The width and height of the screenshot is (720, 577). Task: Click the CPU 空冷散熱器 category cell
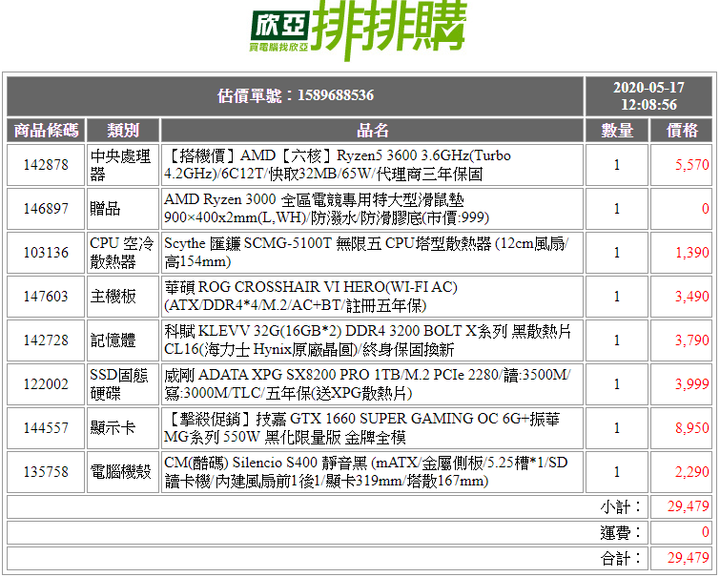(123, 252)
